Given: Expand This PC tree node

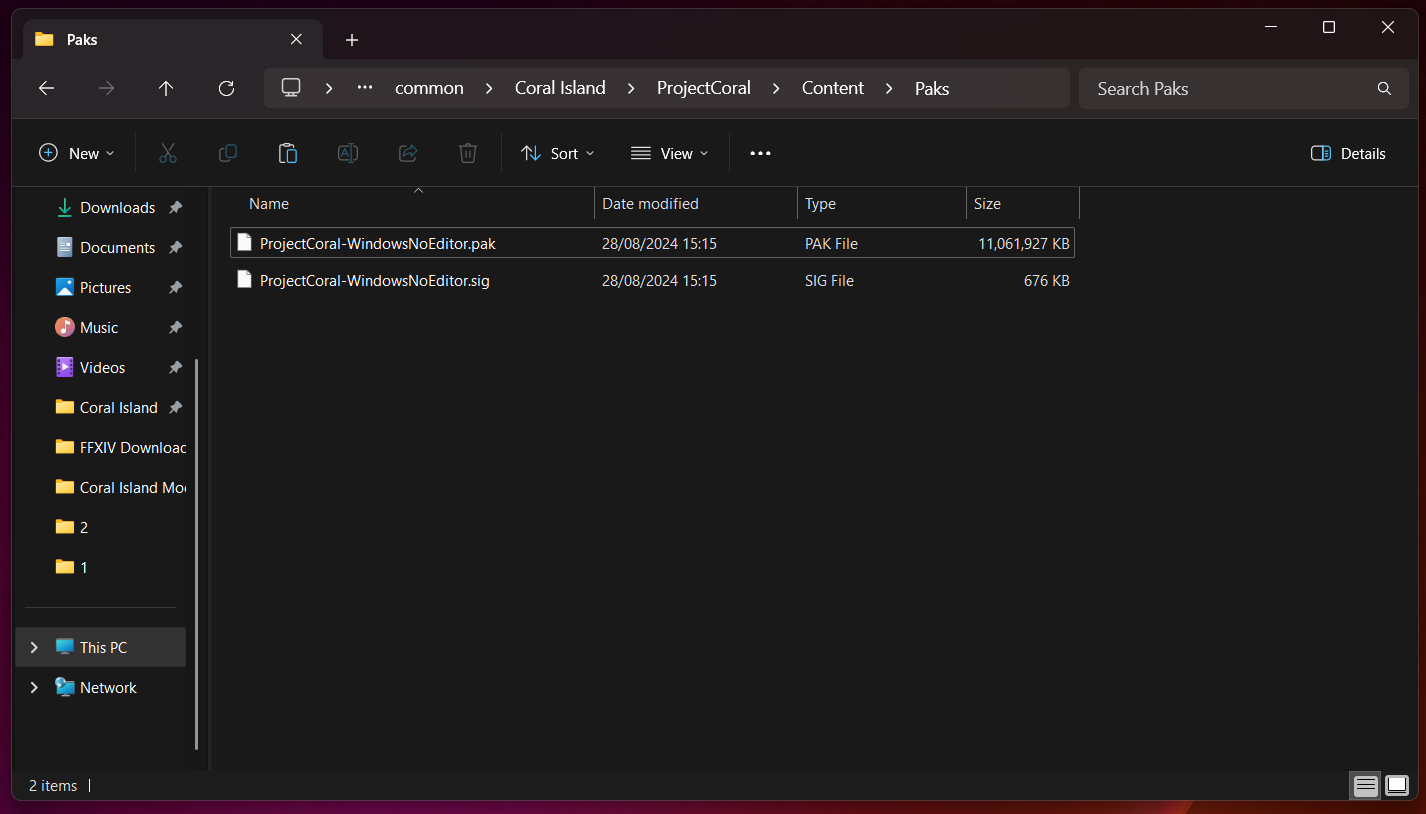Looking at the screenshot, I should (x=34, y=647).
